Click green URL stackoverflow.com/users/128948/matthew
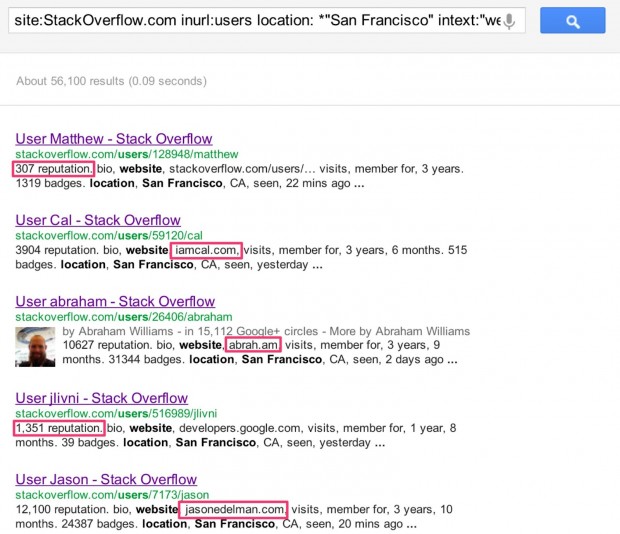The height and width of the screenshot is (534, 620). click(x=127, y=154)
